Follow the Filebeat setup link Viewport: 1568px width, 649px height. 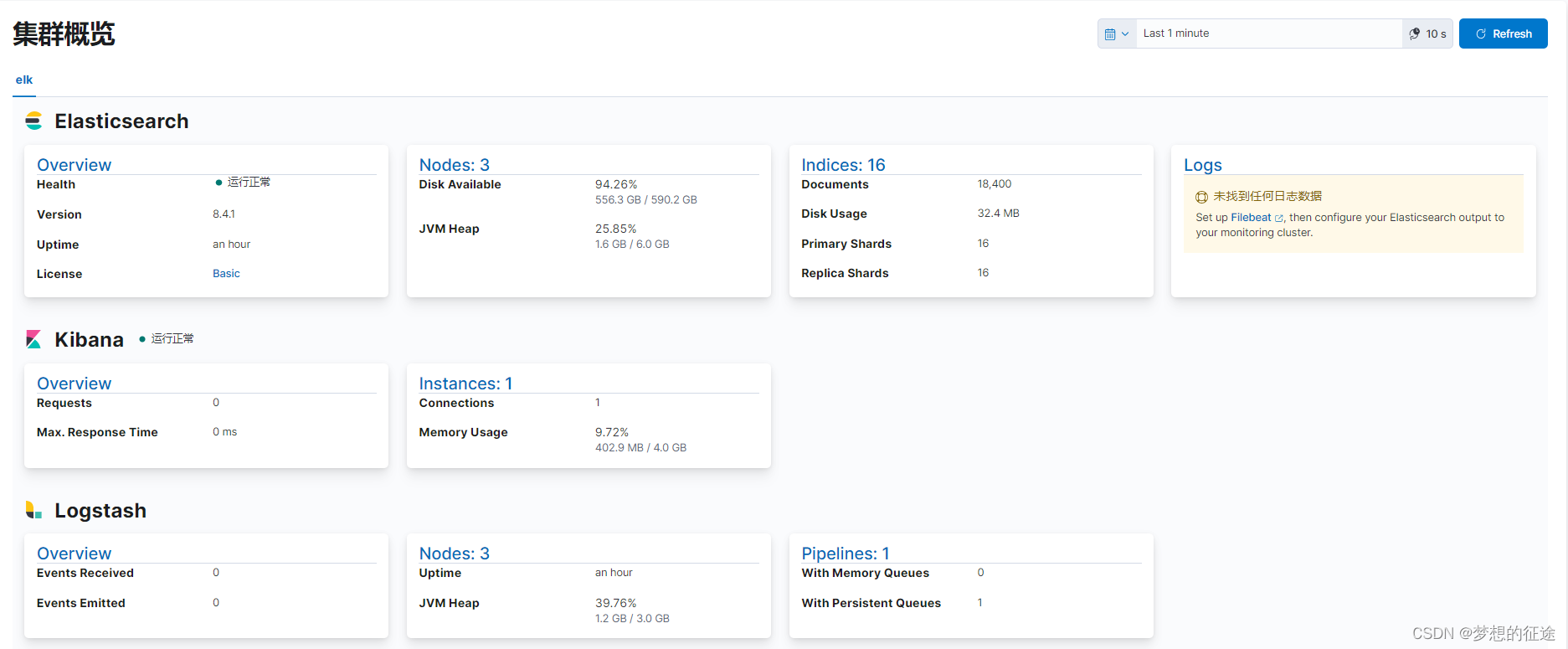[1251, 217]
